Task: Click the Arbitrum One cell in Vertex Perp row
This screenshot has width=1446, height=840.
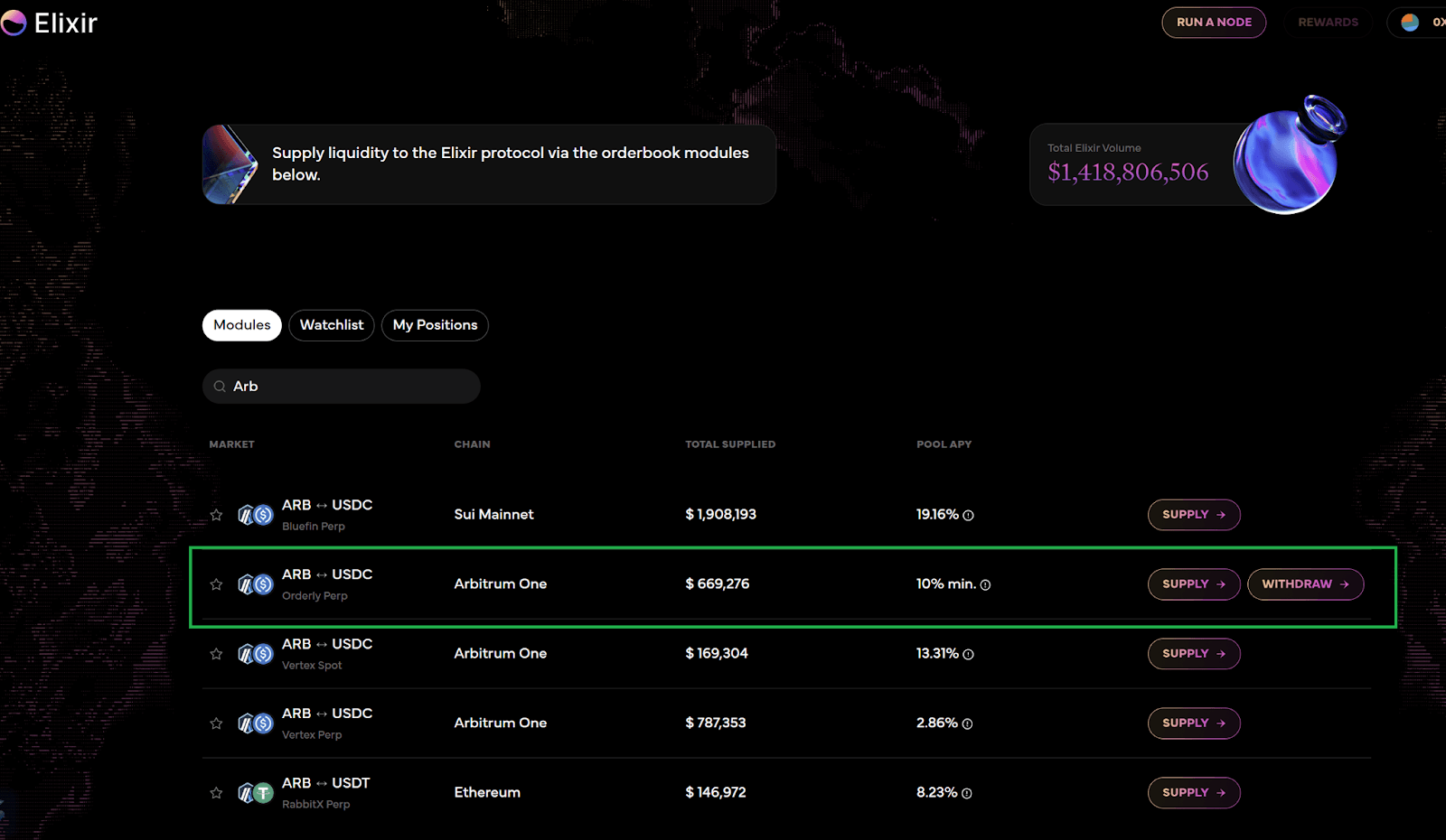Action: click(501, 723)
